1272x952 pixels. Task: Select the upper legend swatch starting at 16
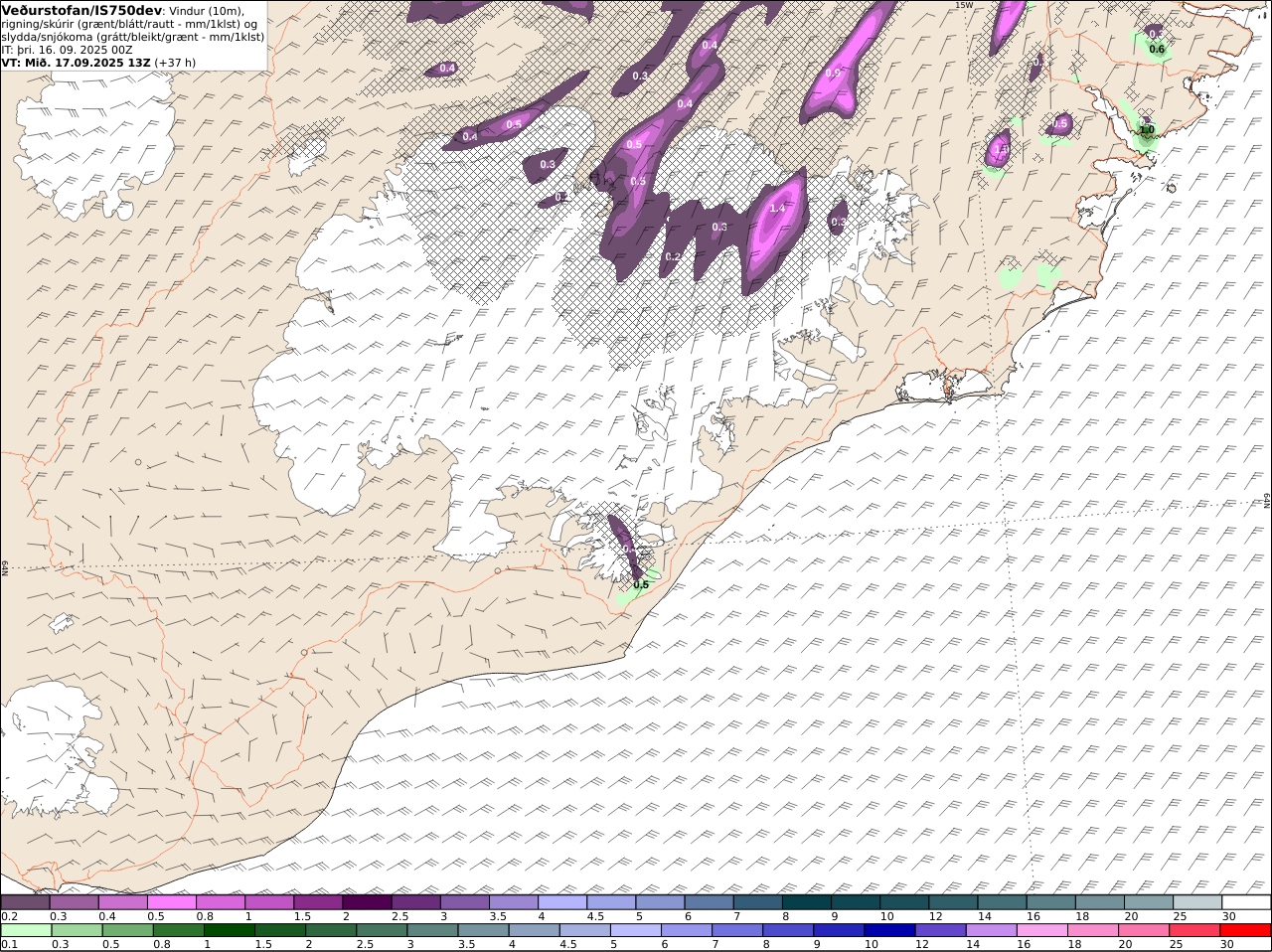(1050, 902)
